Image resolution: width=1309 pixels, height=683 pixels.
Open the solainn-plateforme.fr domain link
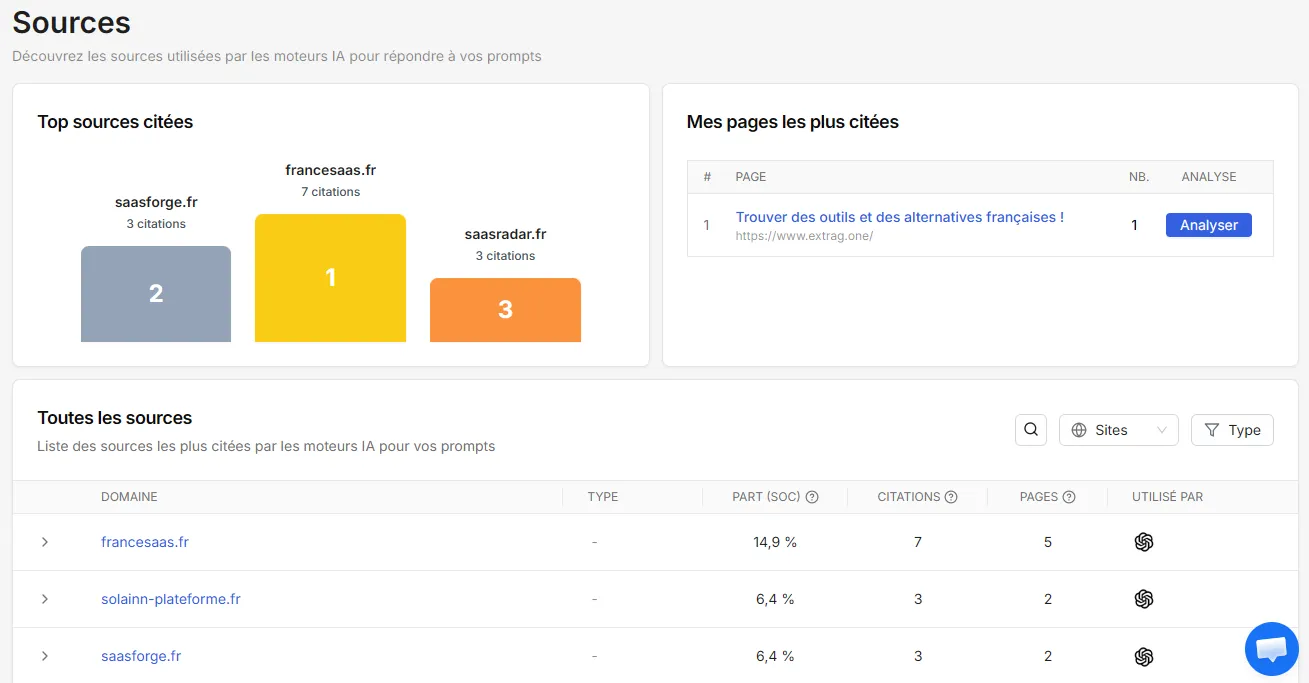tap(171, 599)
